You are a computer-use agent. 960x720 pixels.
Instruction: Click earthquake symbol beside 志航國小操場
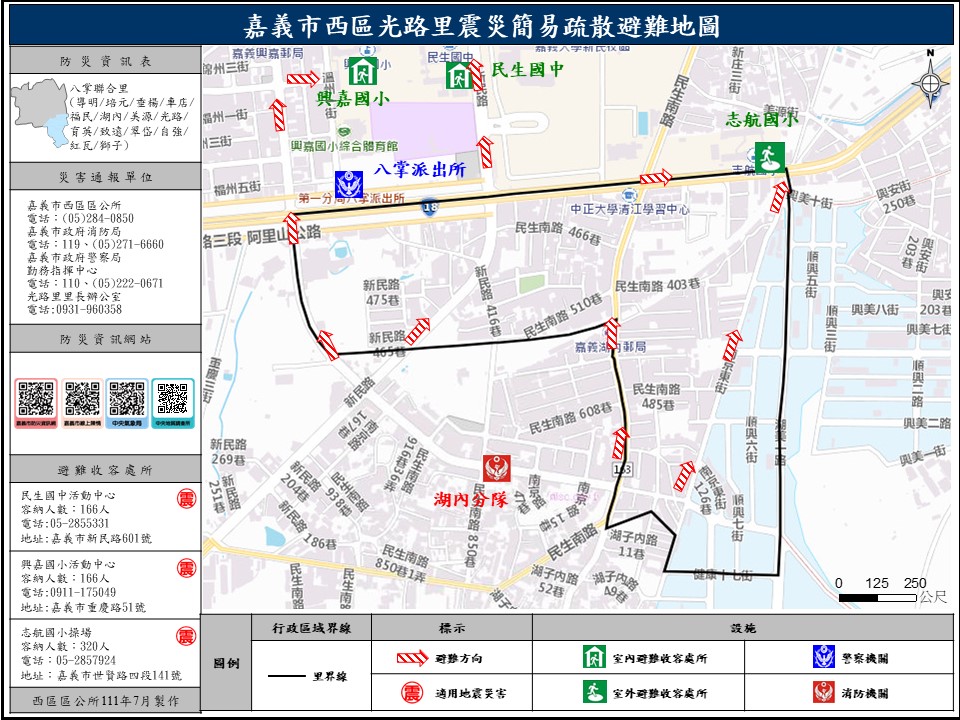pos(186,635)
